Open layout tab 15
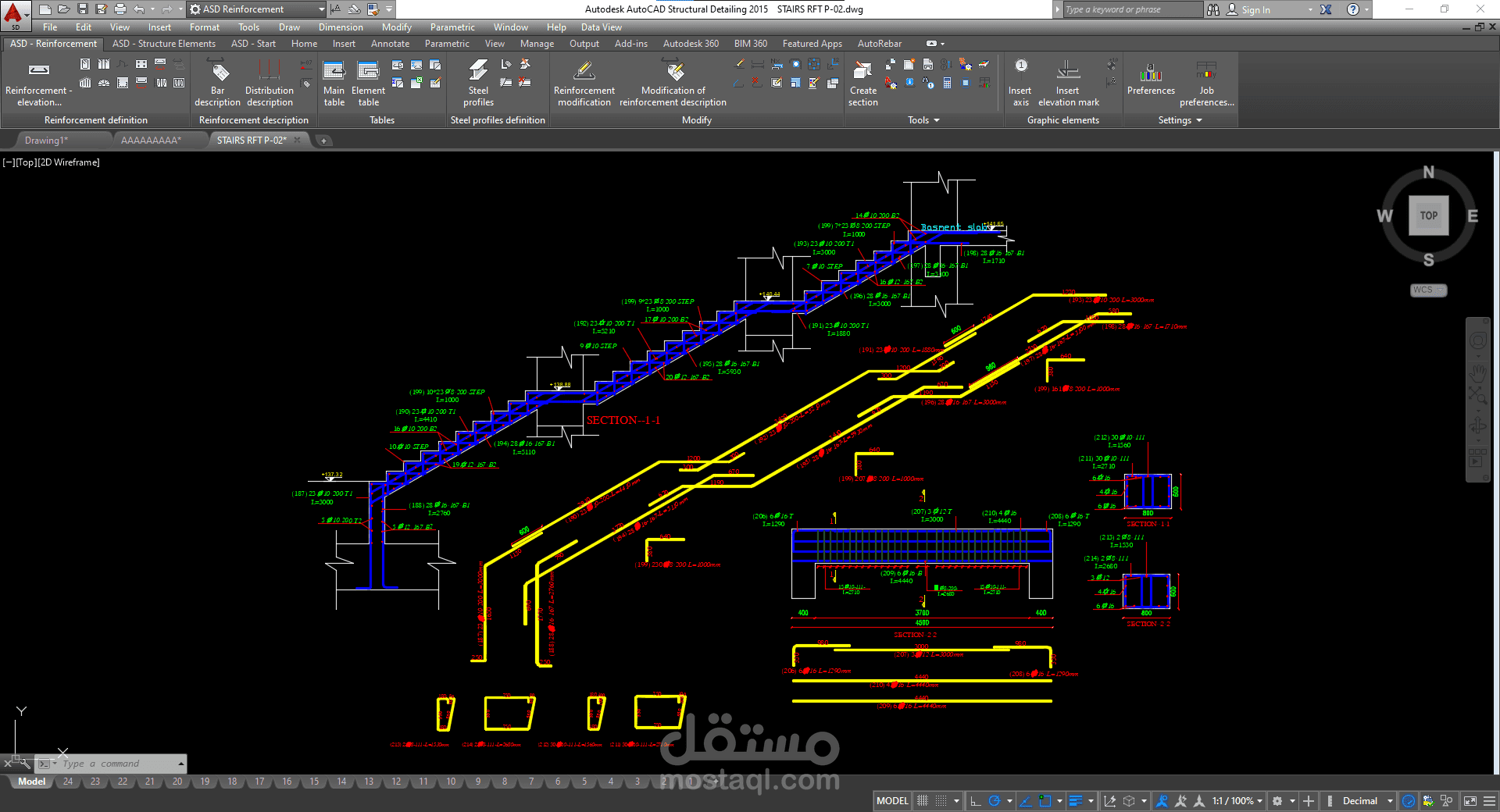The image size is (1500, 812). (314, 782)
